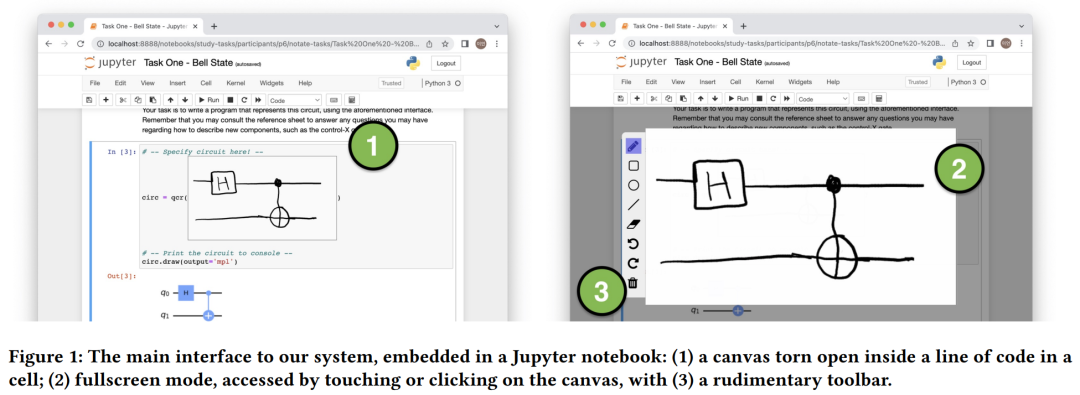Click Run button in right window

(x=739, y=99)
